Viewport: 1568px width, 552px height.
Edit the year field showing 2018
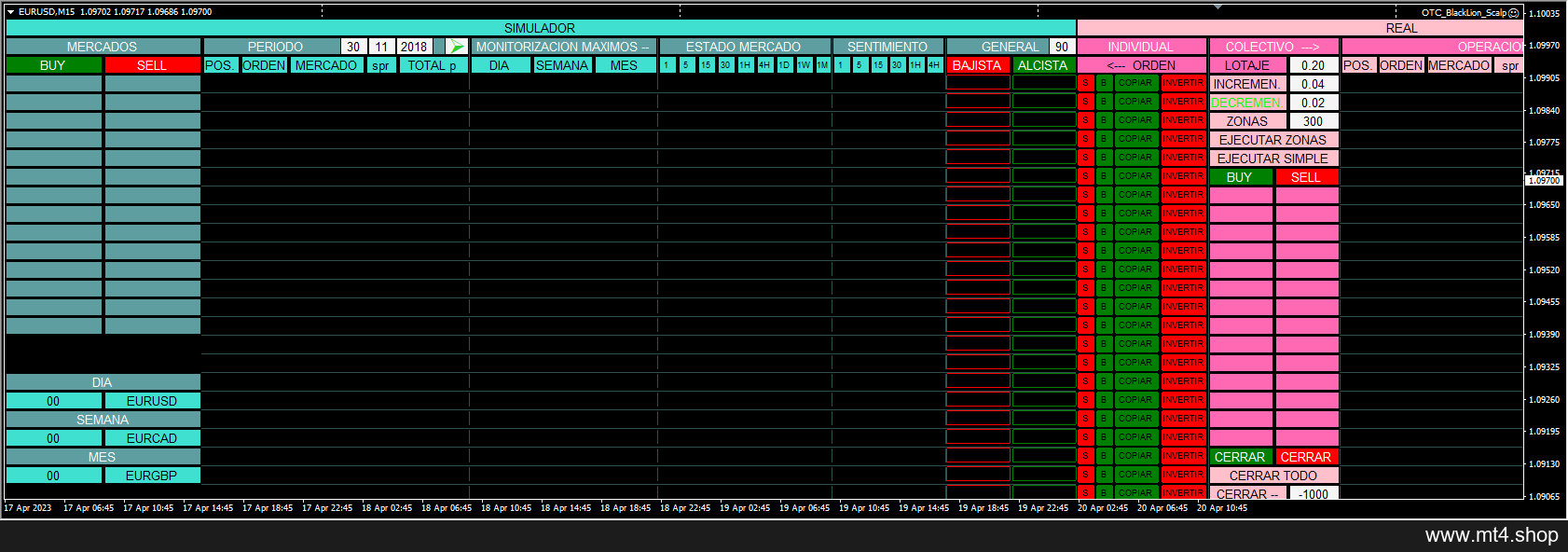414,47
